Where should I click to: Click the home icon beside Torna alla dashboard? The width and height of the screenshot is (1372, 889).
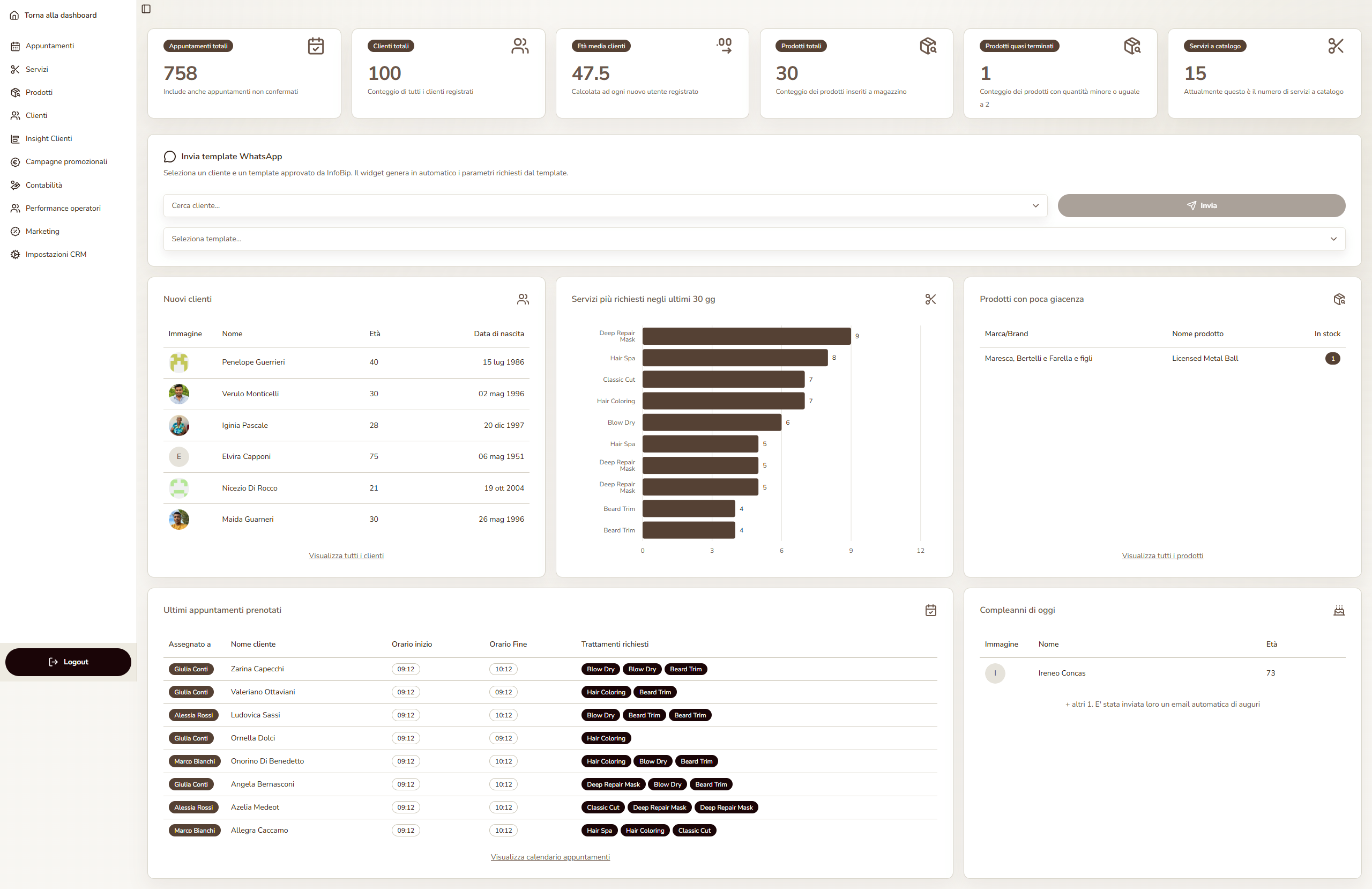[x=14, y=15]
